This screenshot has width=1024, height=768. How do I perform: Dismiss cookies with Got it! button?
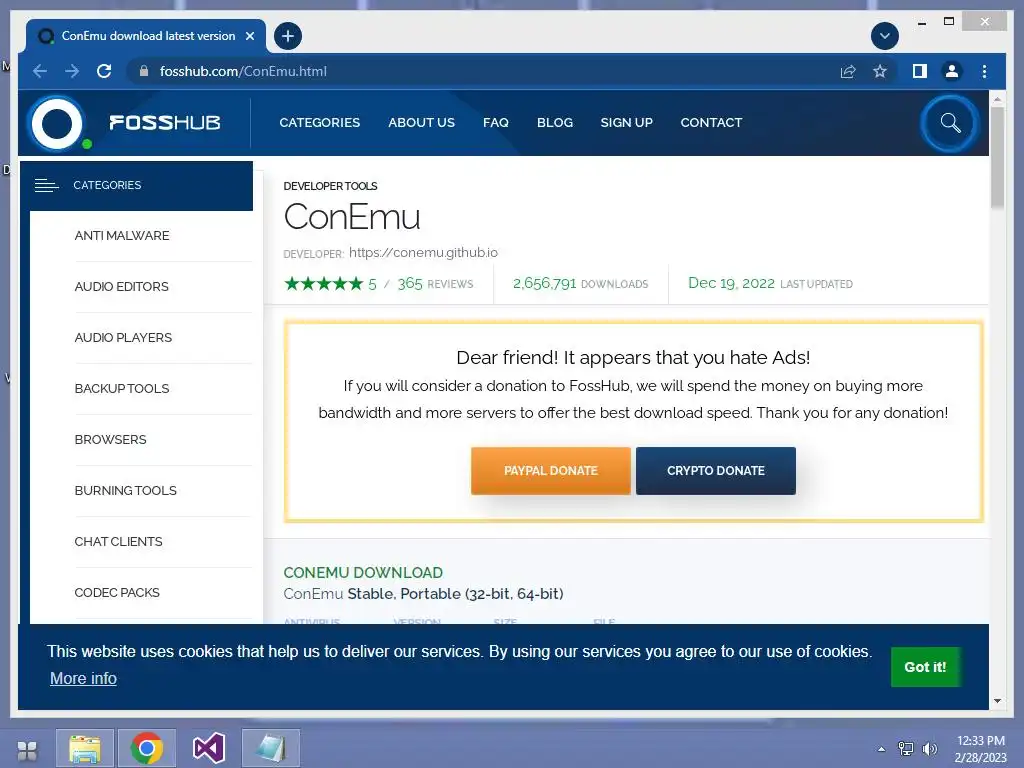coord(925,667)
